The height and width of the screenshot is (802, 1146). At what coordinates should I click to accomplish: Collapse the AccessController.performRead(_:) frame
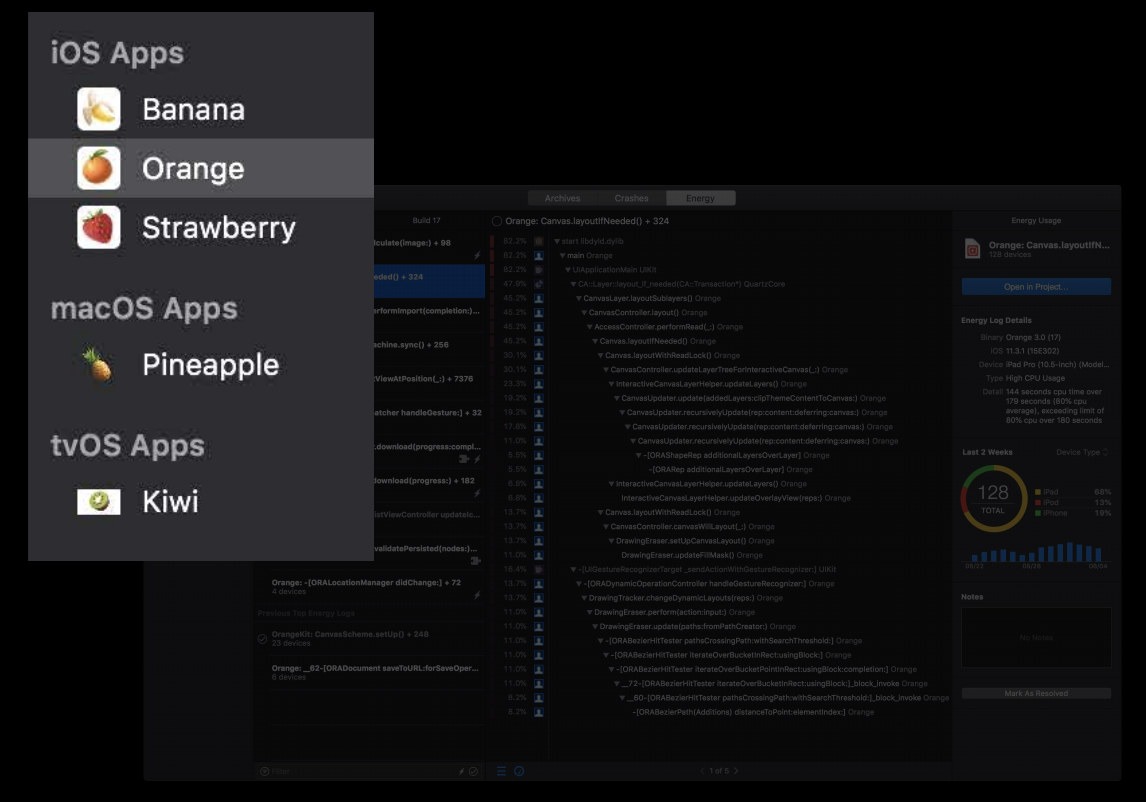pyautogui.click(x=590, y=327)
